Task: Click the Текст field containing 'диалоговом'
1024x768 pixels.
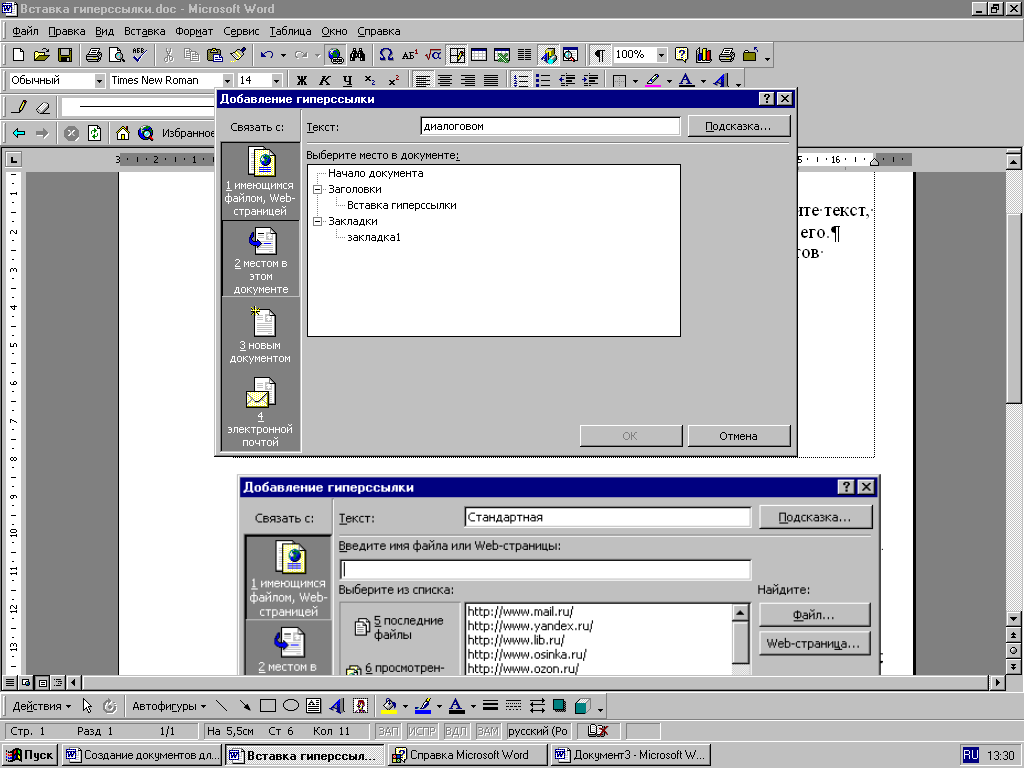Action: (551, 126)
